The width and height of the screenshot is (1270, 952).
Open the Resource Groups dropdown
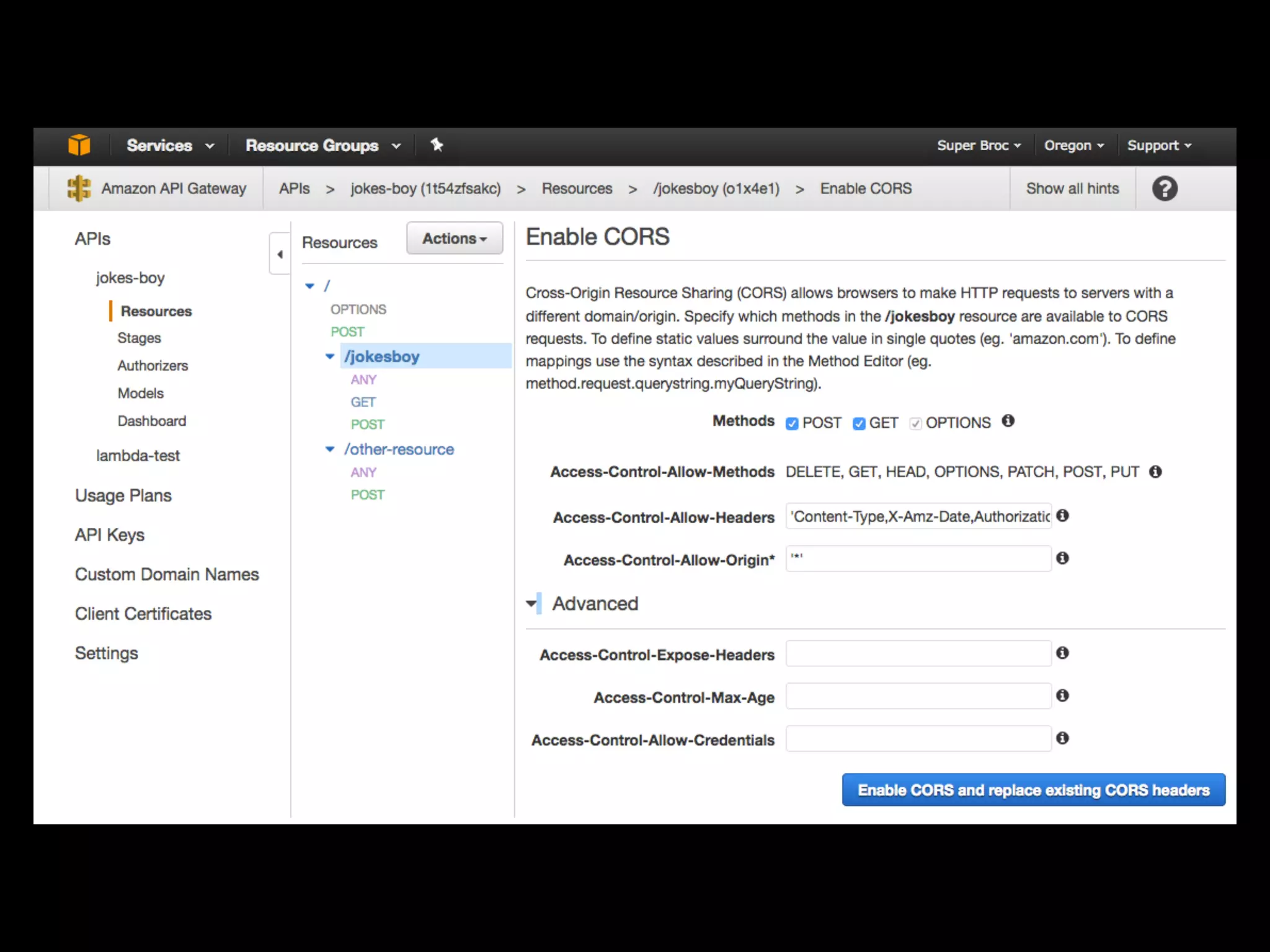(323, 146)
